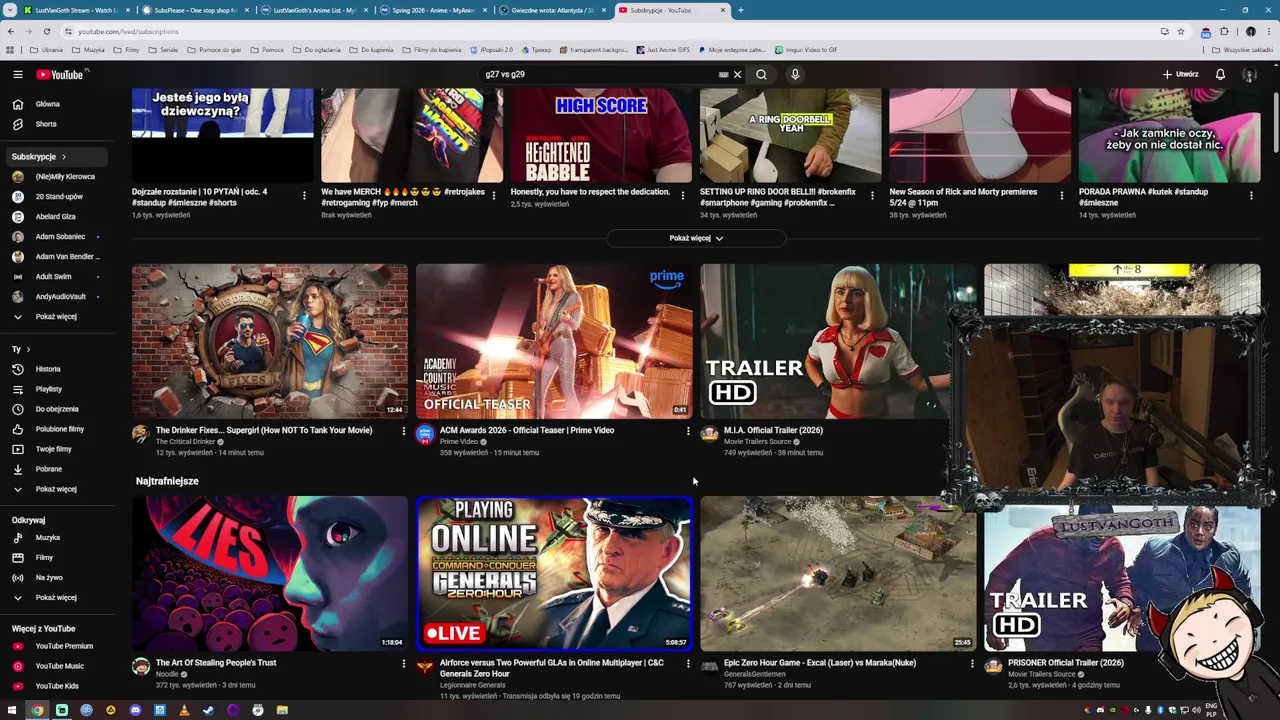Open the Muzyka bookmarks folder
Viewport: 1280px width, 720px height.
click(x=88, y=49)
